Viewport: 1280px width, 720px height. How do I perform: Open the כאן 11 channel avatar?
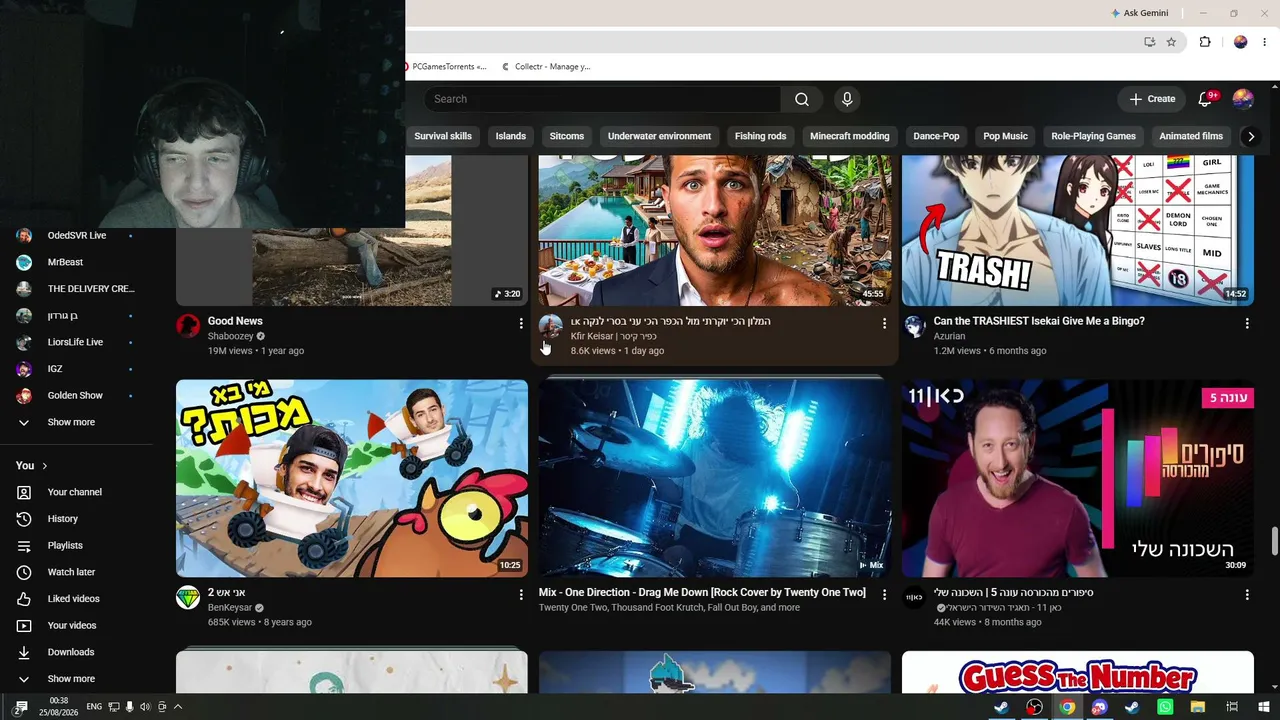914,598
